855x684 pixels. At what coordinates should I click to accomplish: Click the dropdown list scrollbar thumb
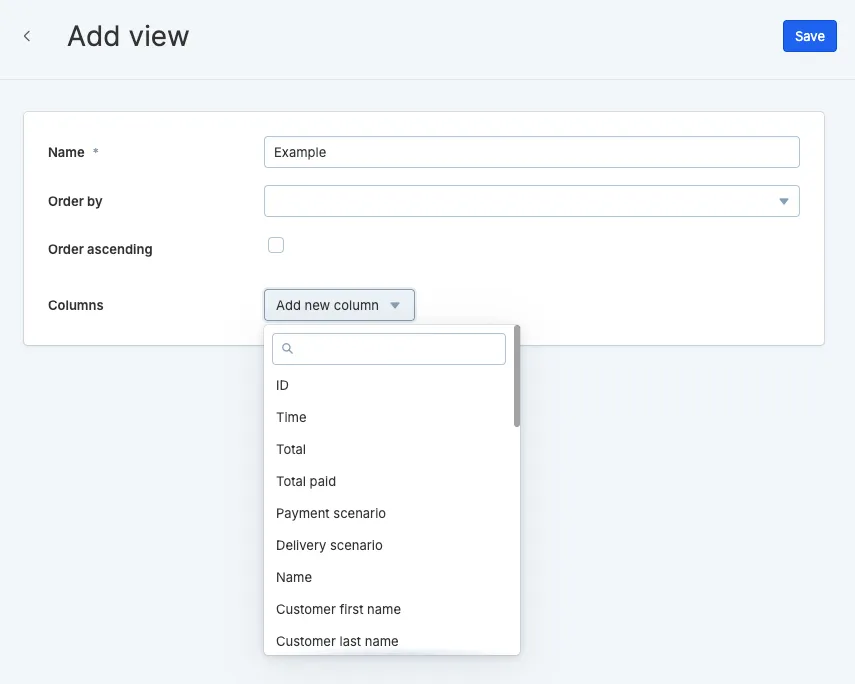click(517, 376)
